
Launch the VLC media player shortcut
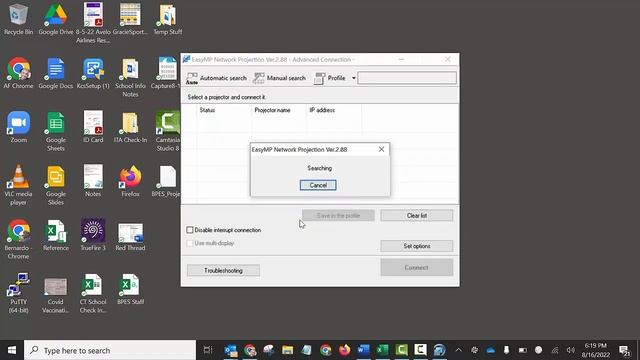18,185
